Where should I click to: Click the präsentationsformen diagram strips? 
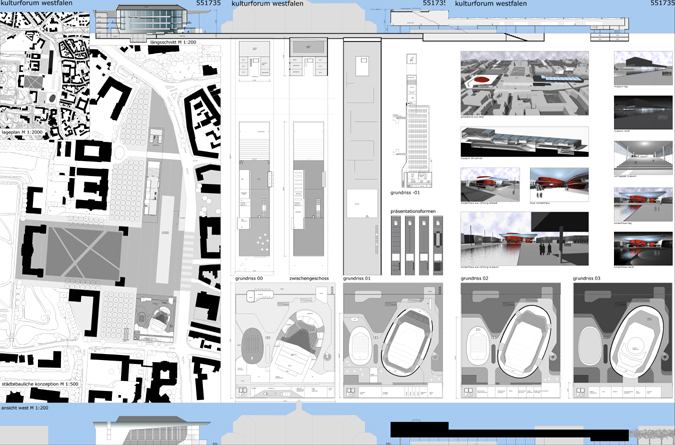tap(413, 245)
